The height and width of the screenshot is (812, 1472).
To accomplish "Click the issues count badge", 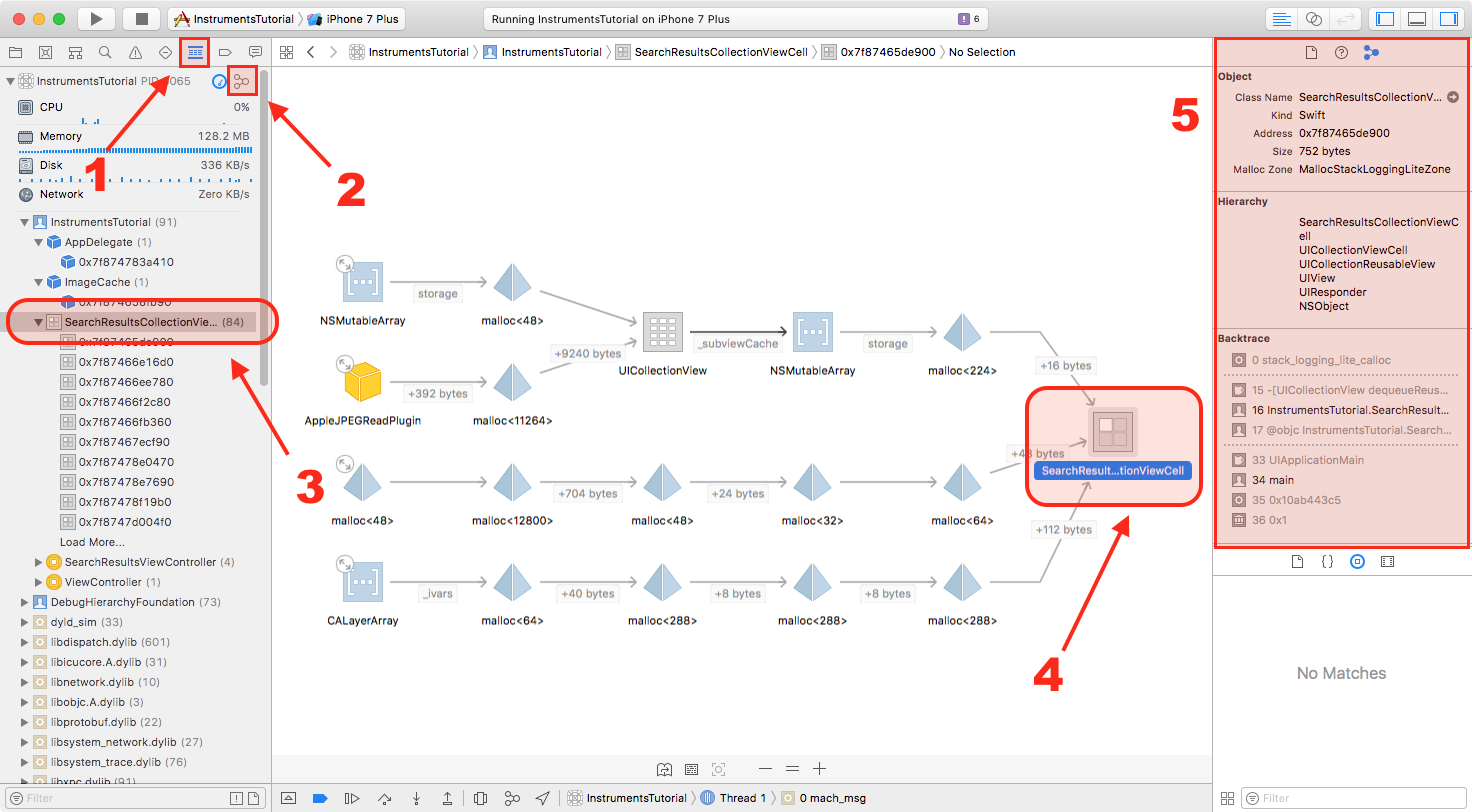I will 969,19.
